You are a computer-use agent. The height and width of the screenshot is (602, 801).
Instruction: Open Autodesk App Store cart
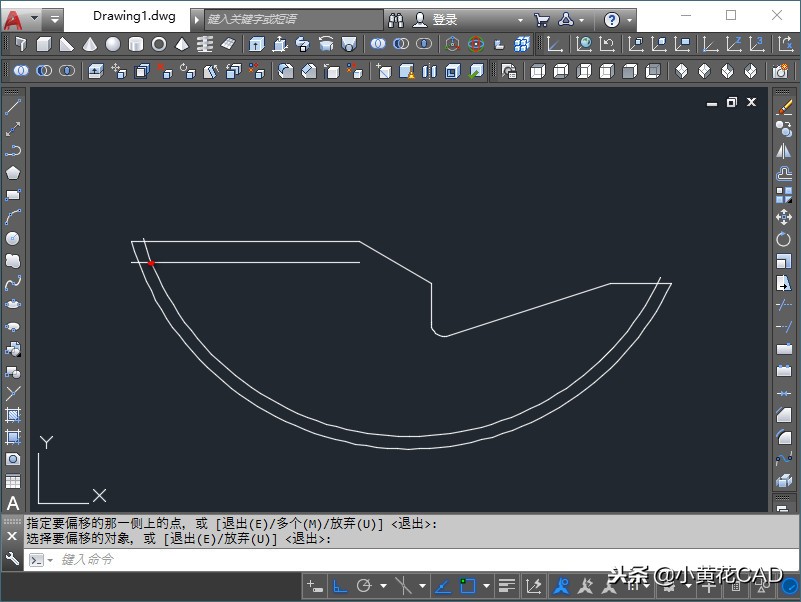tap(541, 20)
